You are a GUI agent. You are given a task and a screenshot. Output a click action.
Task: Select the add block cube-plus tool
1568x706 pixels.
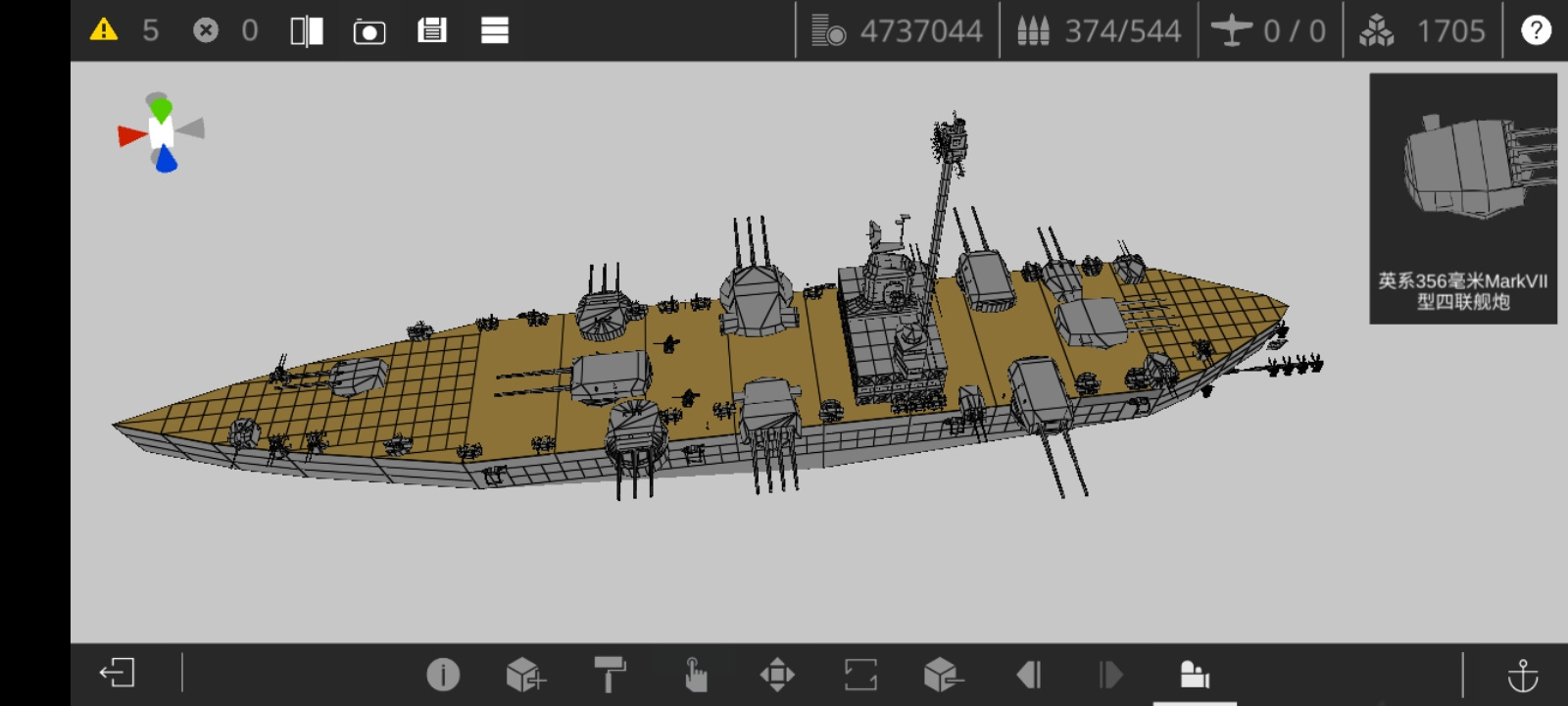coord(525,675)
